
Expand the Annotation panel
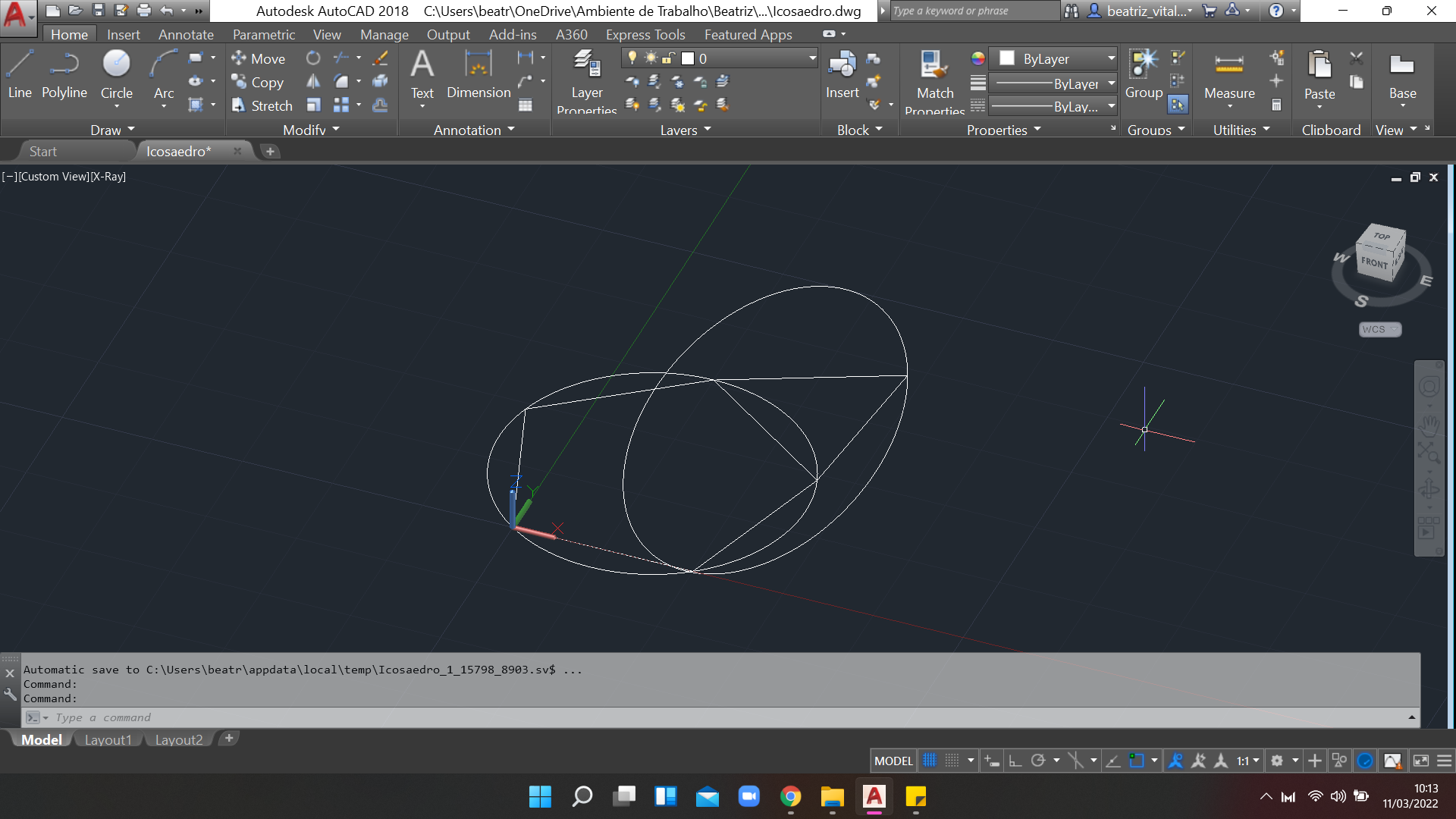point(474,130)
